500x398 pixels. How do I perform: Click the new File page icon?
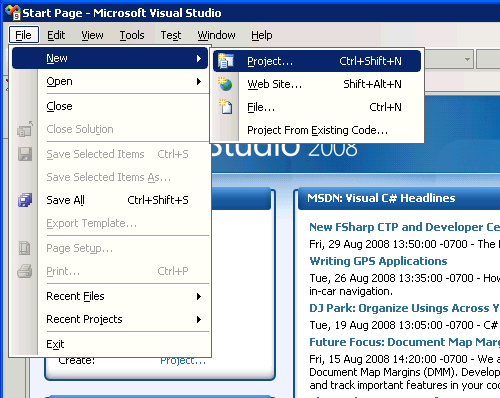coord(226,107)
